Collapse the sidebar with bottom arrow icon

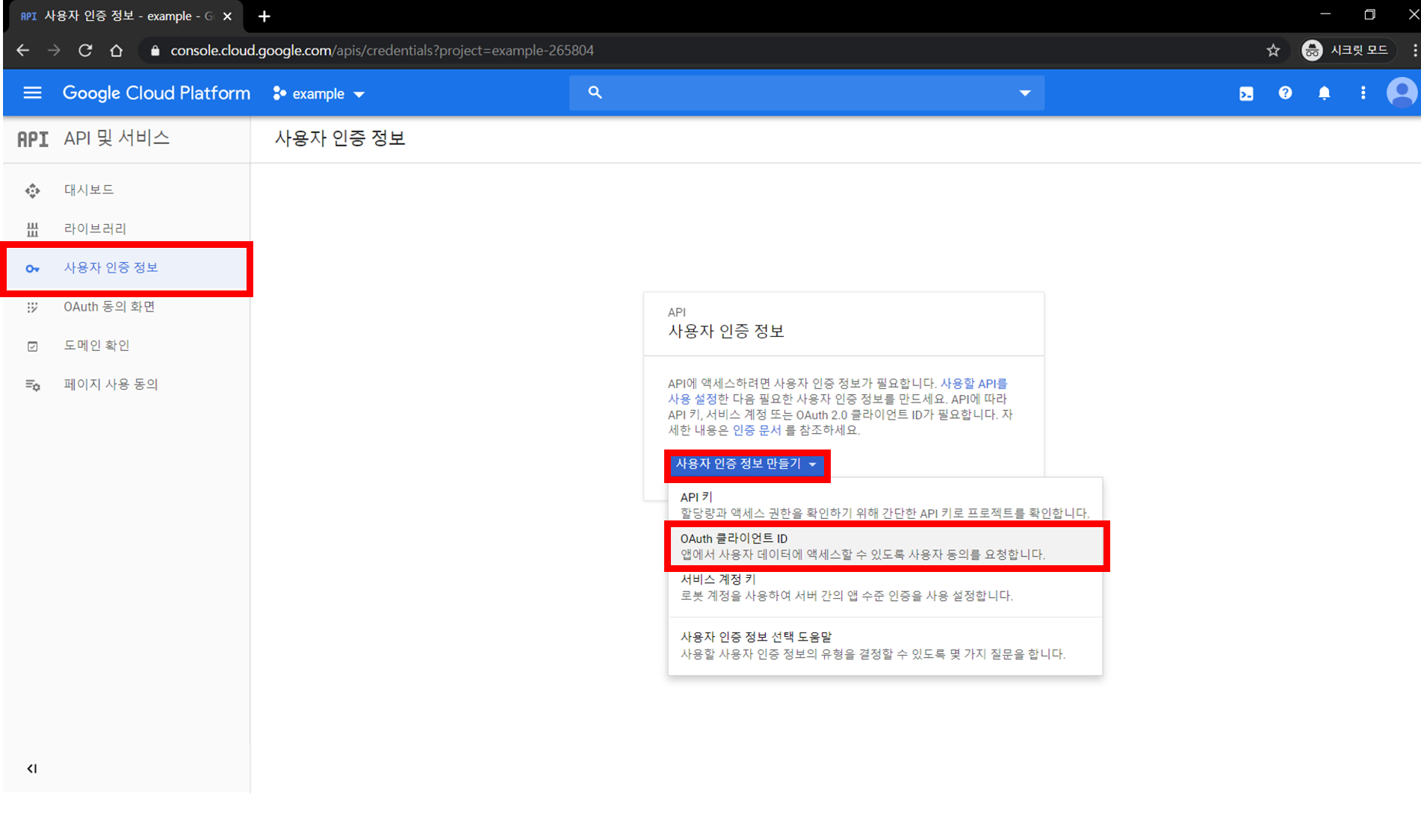click(x=31, y=768)
